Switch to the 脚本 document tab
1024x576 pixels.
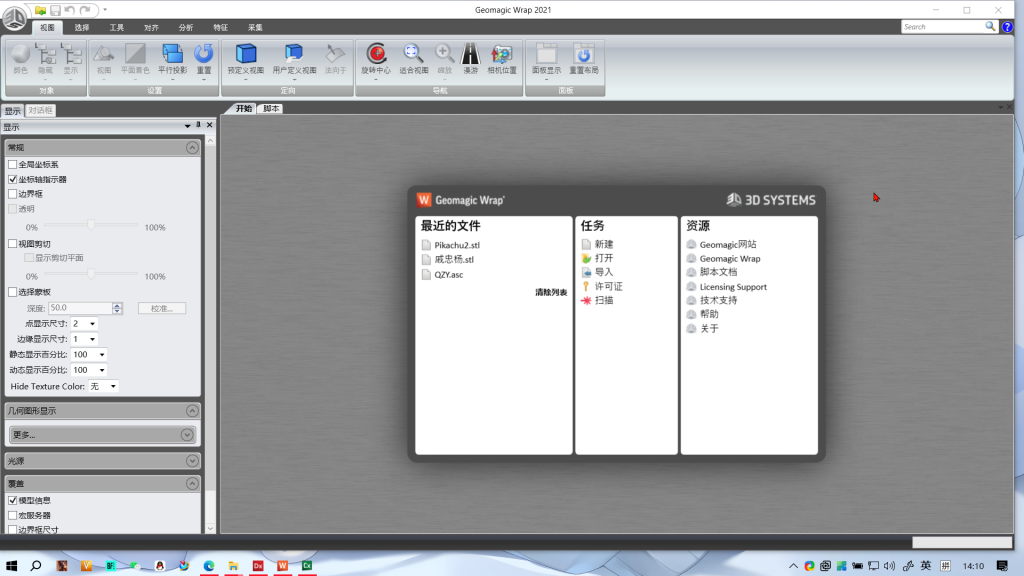pyautogui.click(x=271, y=108)
